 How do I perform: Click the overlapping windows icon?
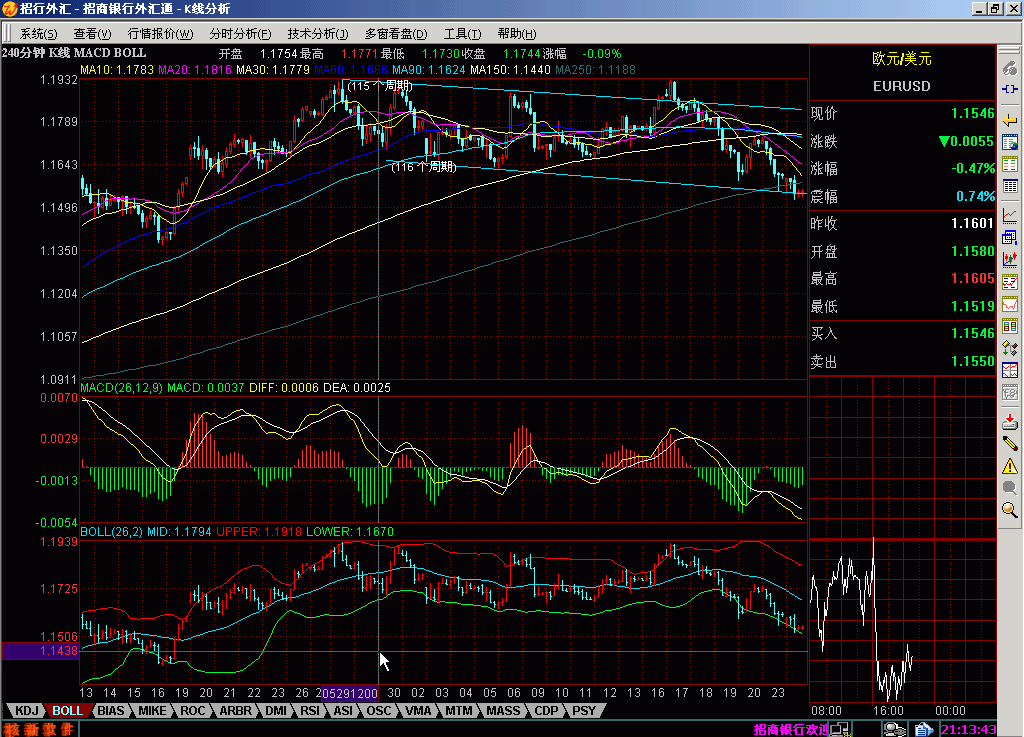click(1010, 238)
